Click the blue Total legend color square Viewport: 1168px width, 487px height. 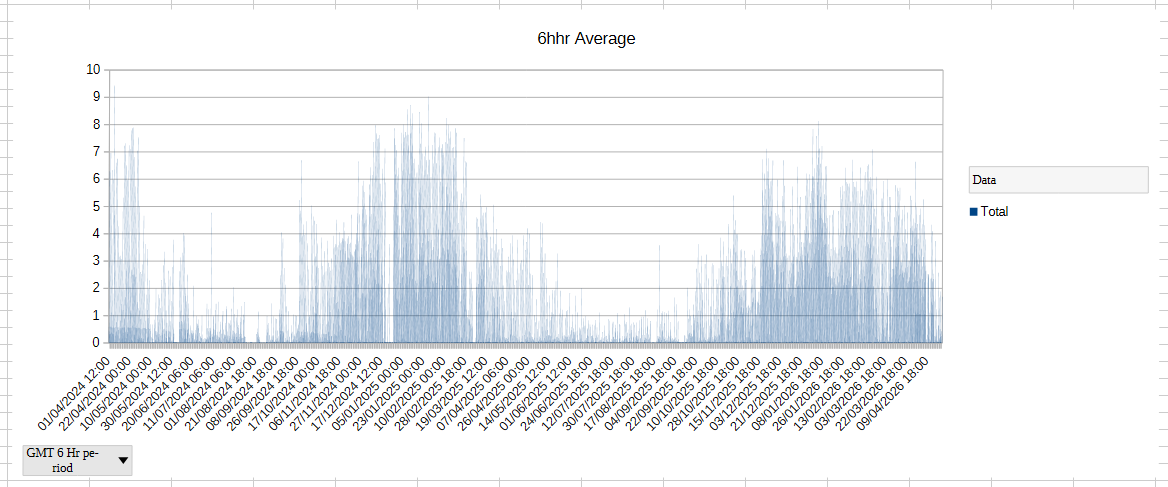pos(973,211)
